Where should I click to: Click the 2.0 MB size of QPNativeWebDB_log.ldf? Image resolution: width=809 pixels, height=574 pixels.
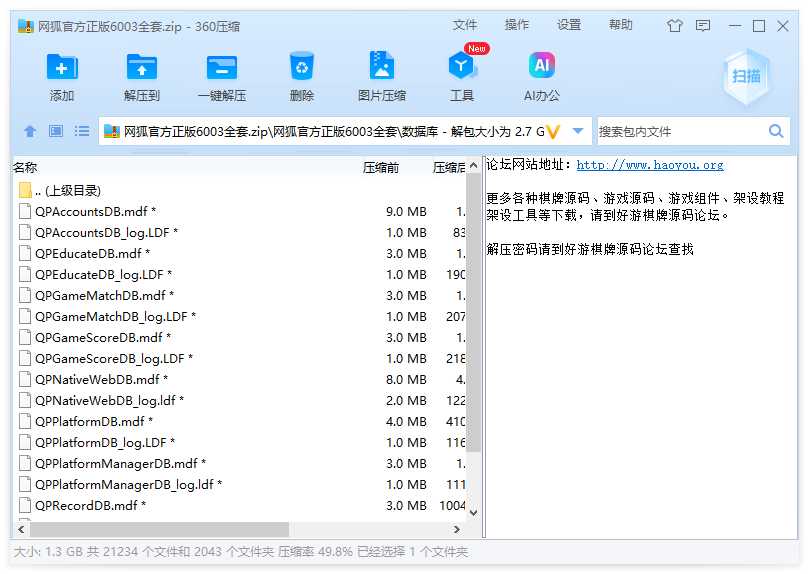[x=406, y=400]
